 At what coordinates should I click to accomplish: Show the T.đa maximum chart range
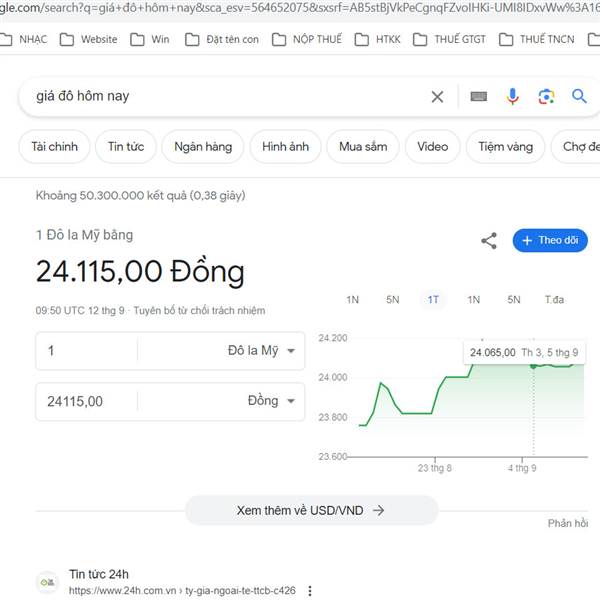[x=554, y=300]
